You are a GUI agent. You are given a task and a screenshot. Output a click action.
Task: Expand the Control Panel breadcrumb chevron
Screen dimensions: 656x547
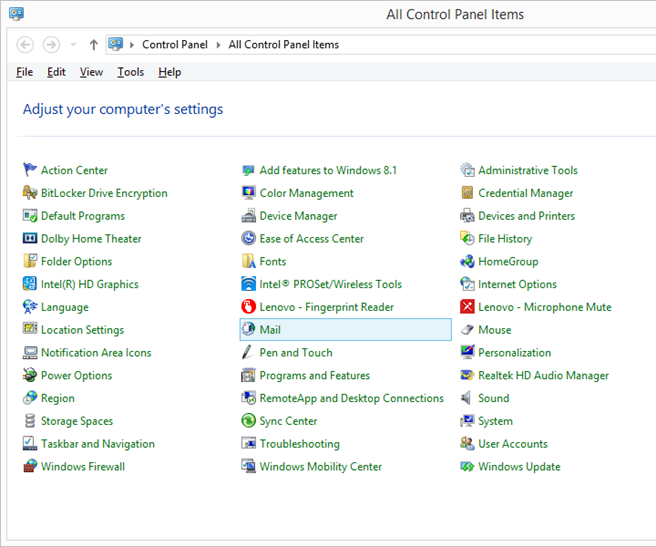(219, 45)
